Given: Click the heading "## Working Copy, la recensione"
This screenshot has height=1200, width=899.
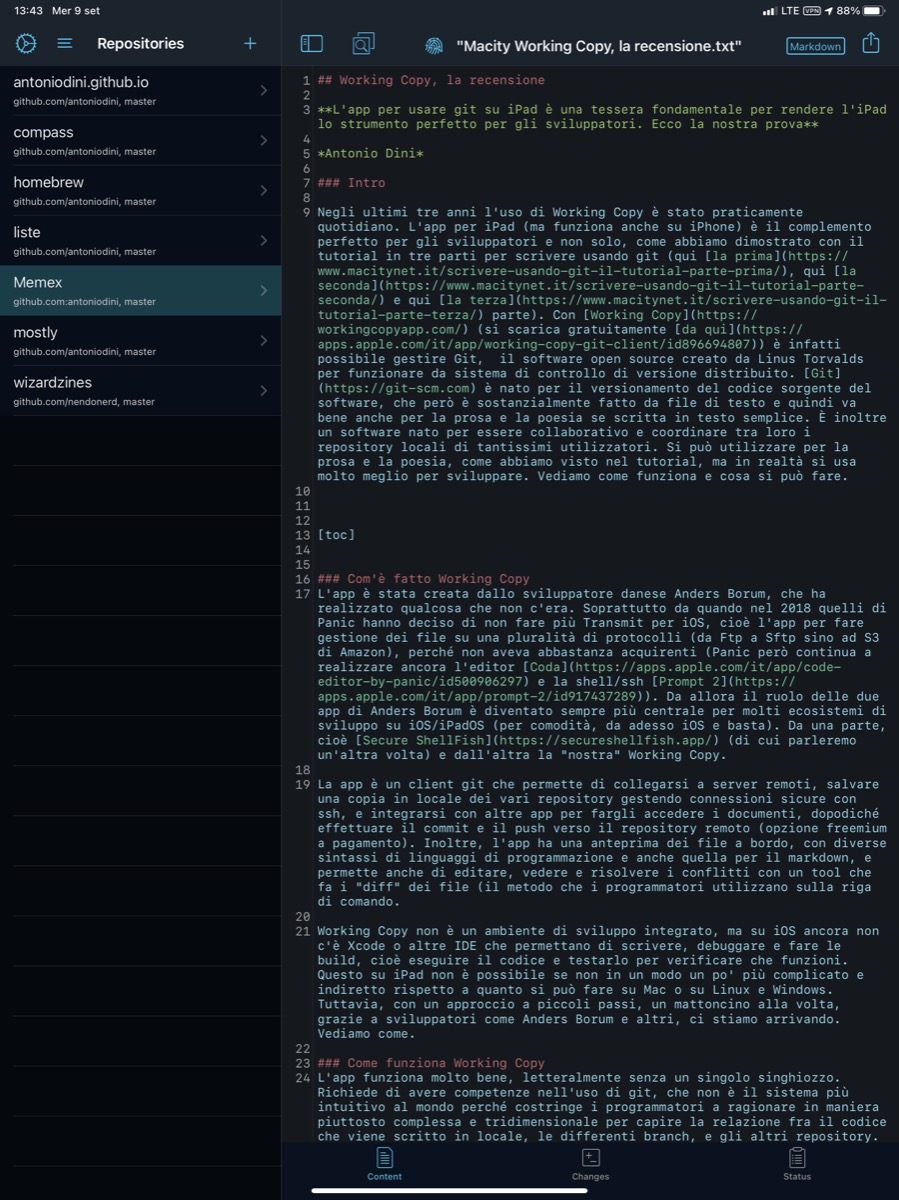Looking at the screenshot, I should [x=431, y=80].
